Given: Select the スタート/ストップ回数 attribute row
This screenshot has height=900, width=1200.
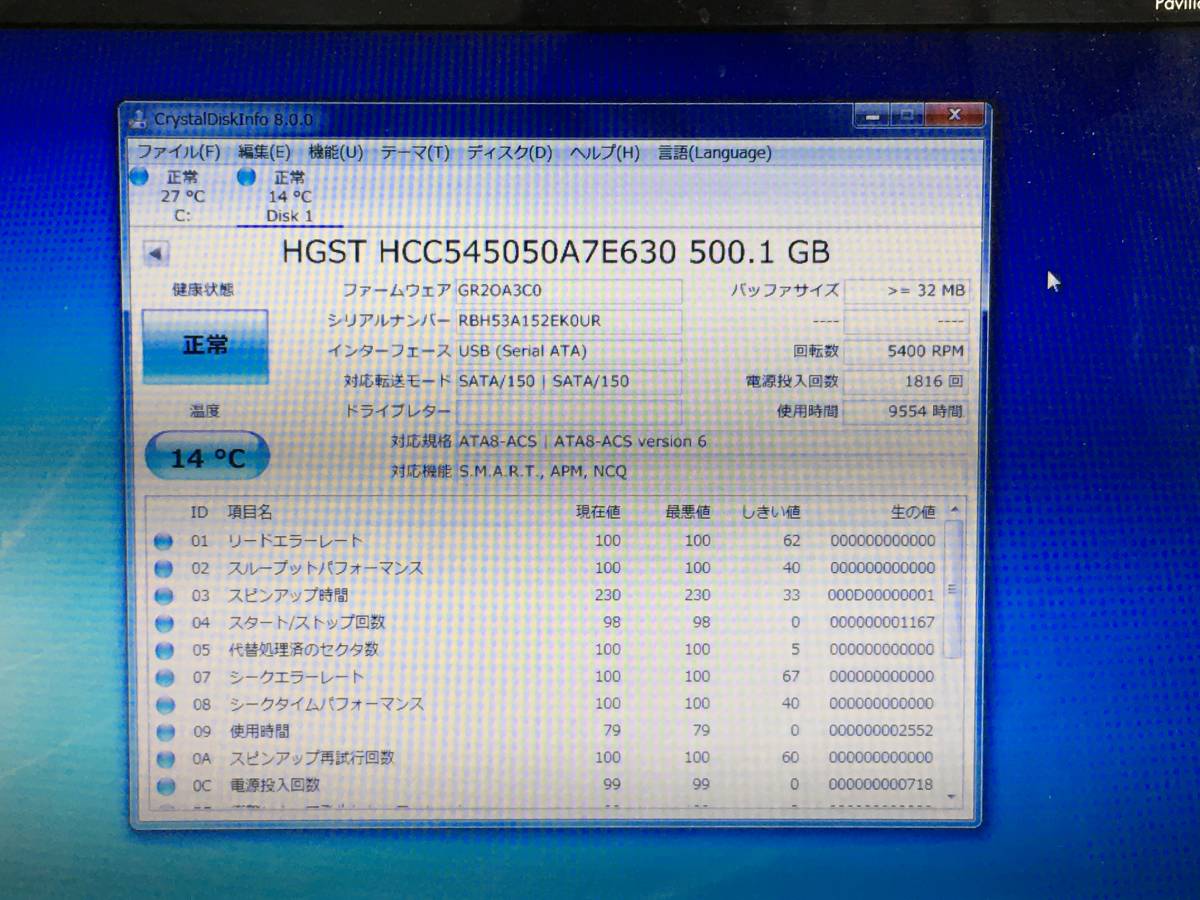Looking at the screenshot, I should click(x=545, y=622).
